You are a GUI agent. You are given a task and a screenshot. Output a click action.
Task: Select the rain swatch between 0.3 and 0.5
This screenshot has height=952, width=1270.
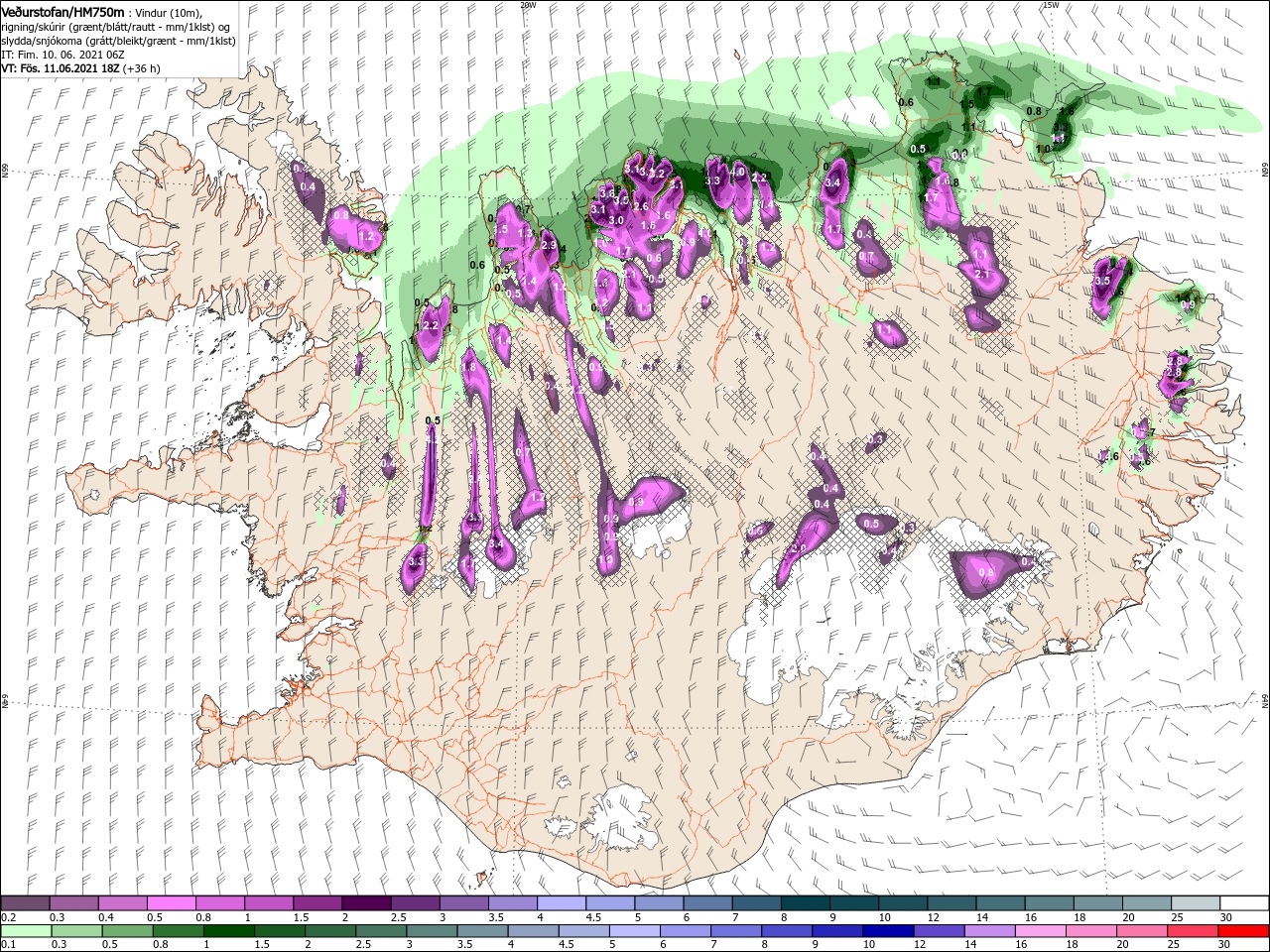click(76, 931)
